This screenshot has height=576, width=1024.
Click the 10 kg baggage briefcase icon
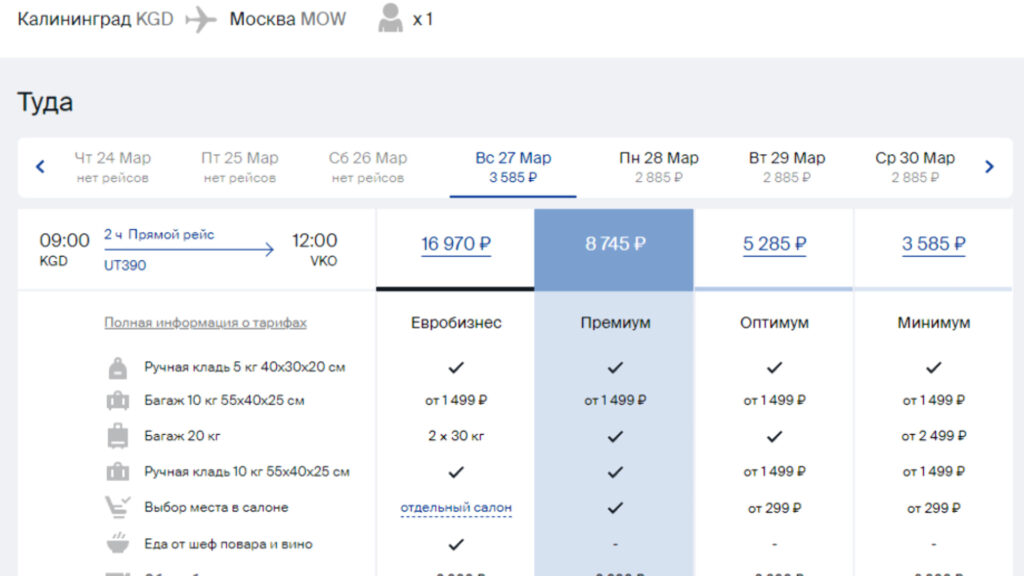pos(118,400)
